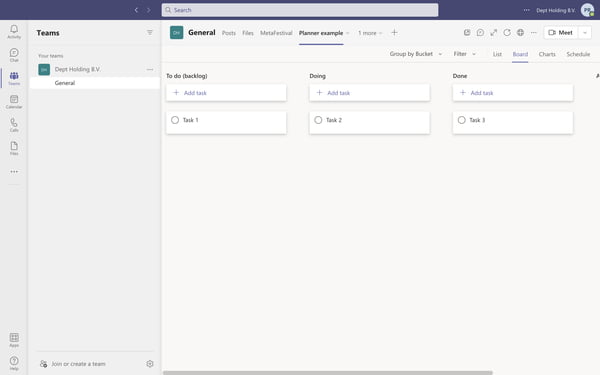Open the Task 2 card
Screen dimensions: 600x375
pos(369,122)
